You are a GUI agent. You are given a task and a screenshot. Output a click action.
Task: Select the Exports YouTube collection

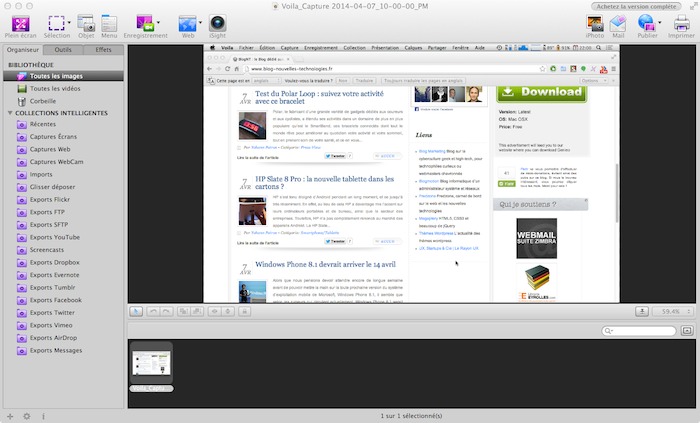[x=63, y=237]
